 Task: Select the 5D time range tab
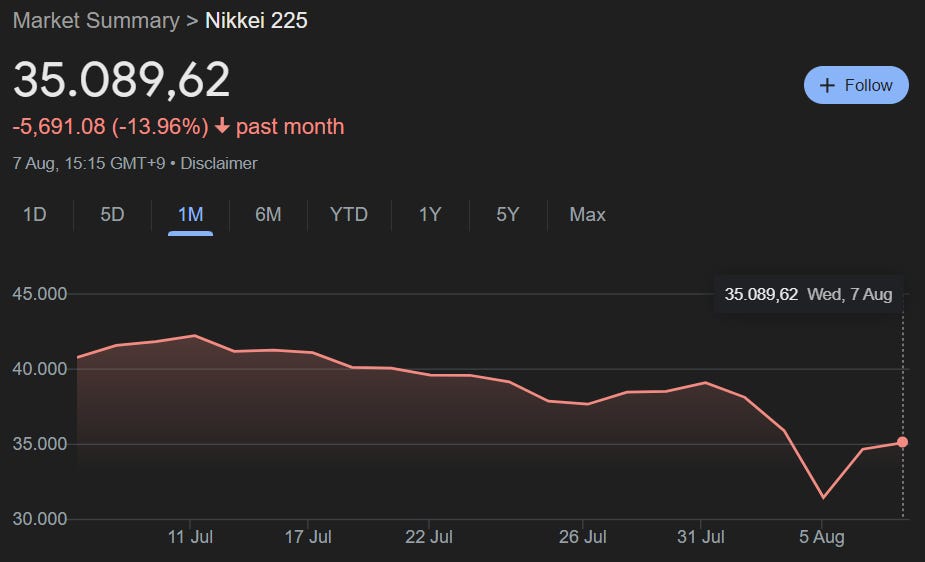pos(112,214)
